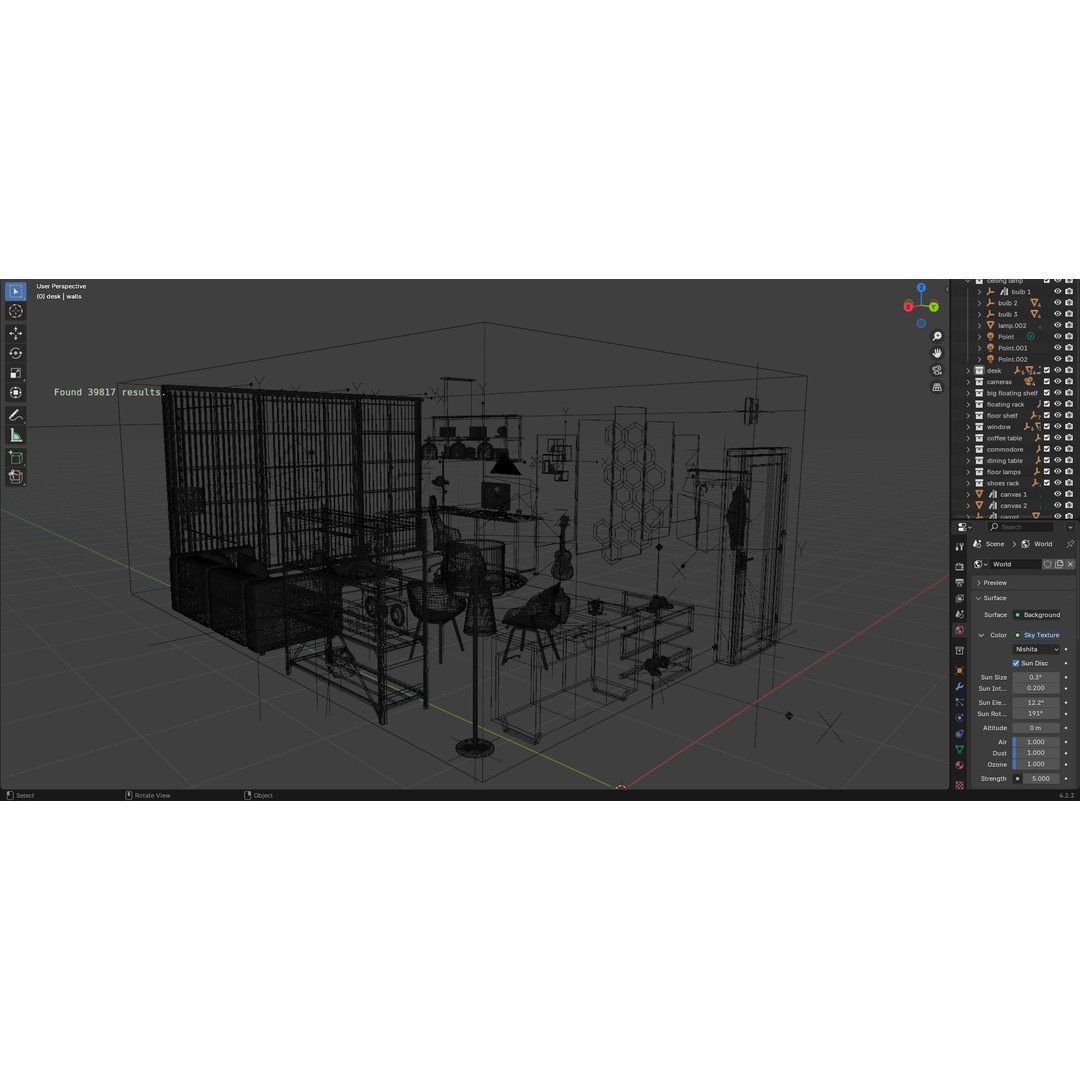
Task: Hide the coffee table collection with eye icon
Action: pyautogui.click(x=1057, y=438)
